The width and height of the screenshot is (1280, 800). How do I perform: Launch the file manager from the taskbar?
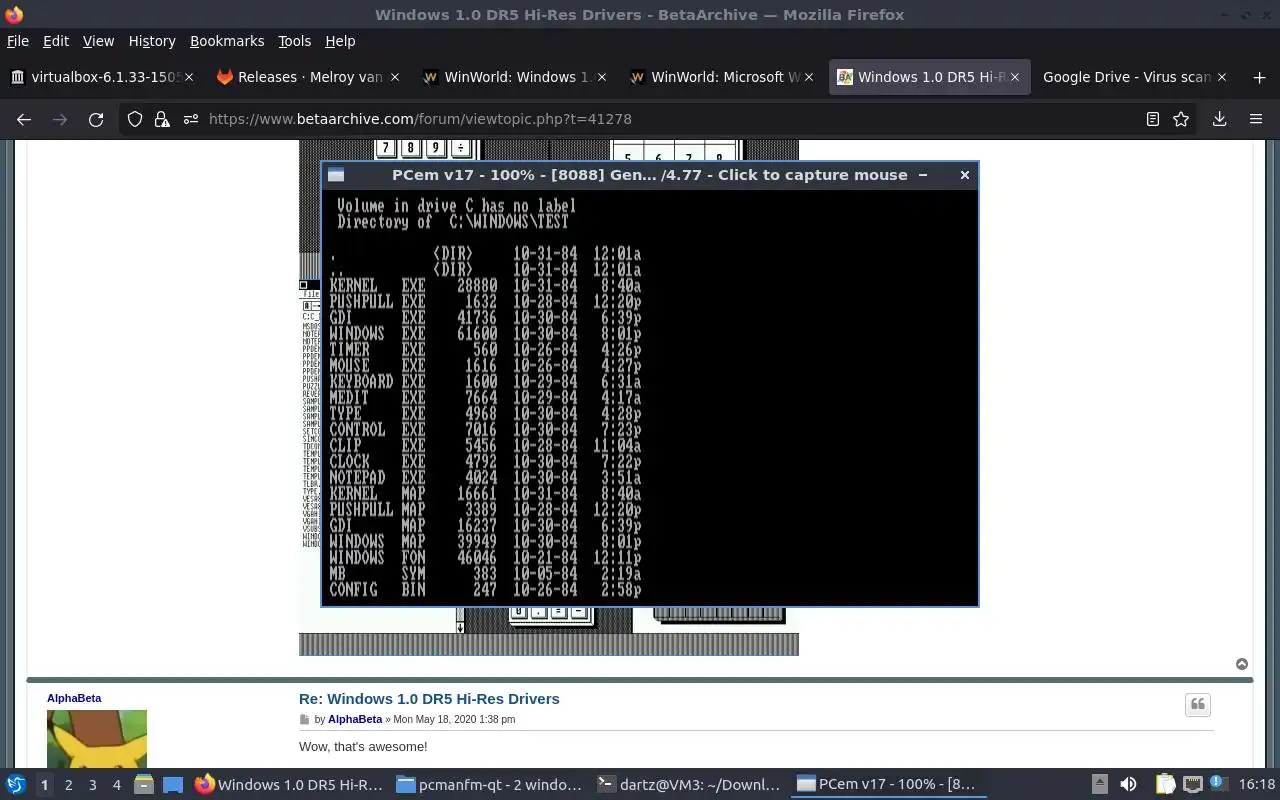(x=143, y=785)
